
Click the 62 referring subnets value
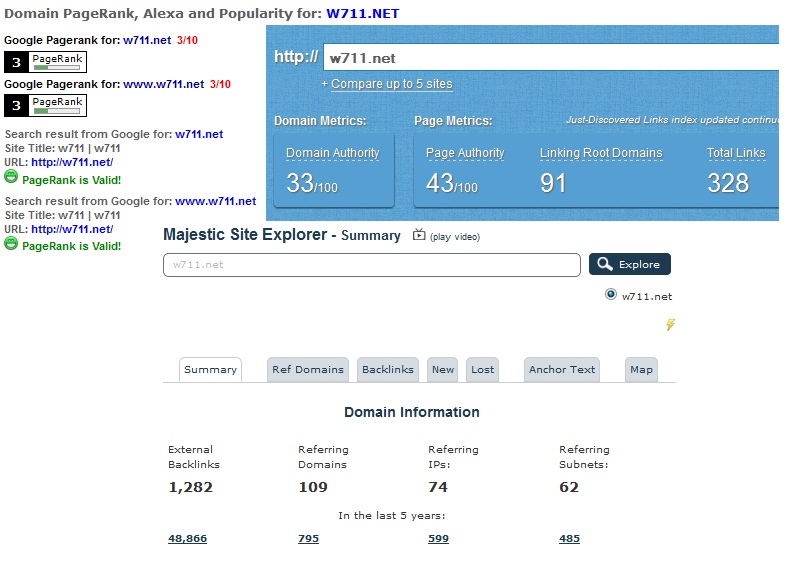point(569,487)
